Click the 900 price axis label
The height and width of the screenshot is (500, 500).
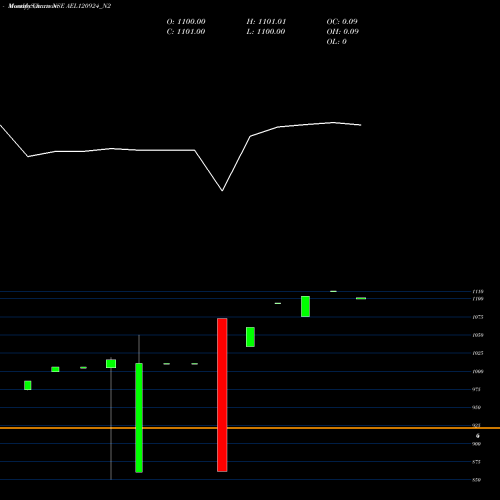tap(477, 444)
